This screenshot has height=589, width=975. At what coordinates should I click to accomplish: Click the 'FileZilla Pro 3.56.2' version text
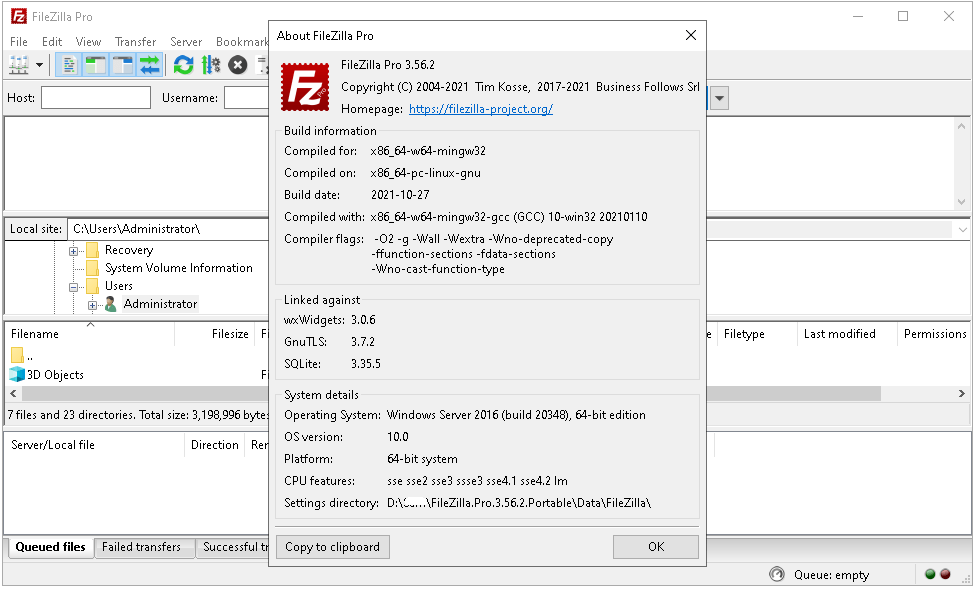388,65
